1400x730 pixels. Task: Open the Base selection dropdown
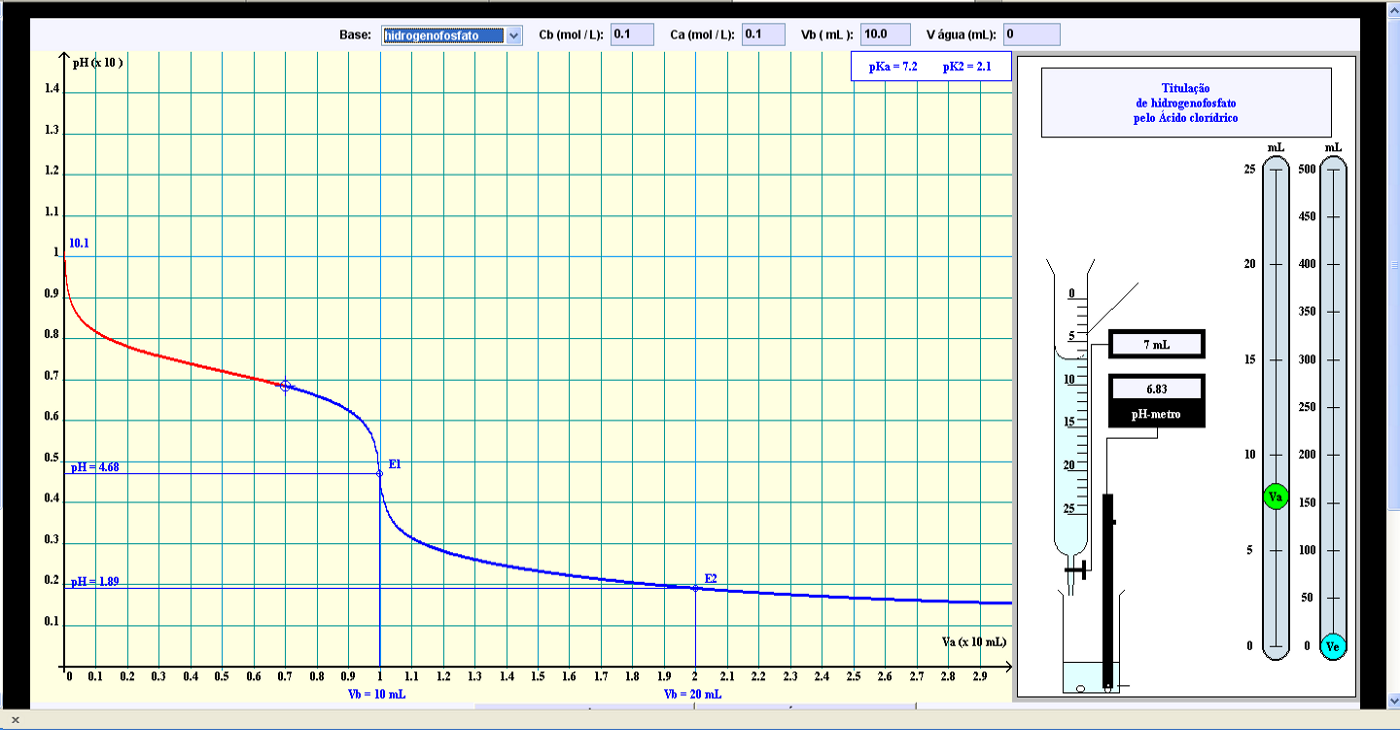point(452,35)
